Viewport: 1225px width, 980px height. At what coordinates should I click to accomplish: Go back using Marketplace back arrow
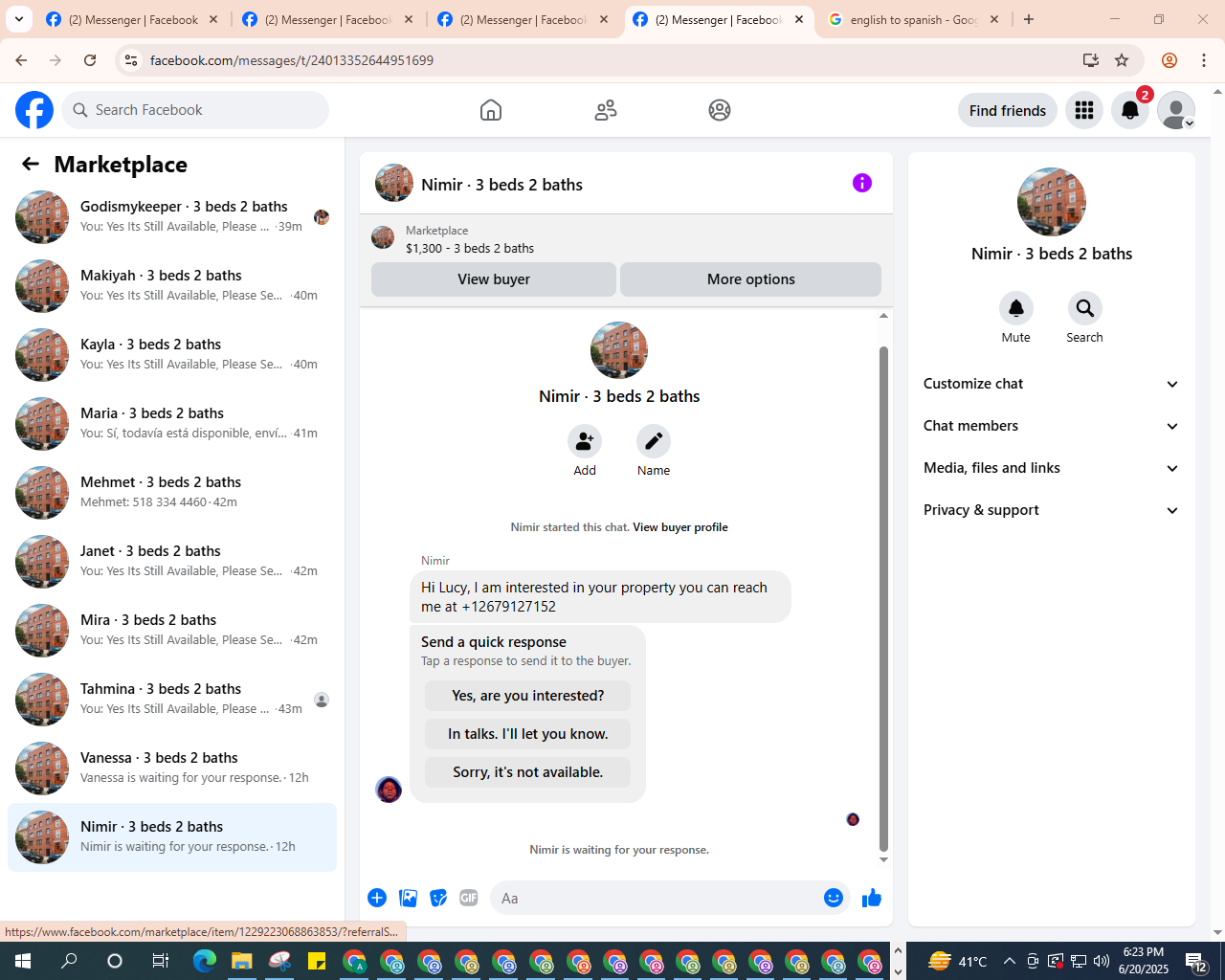(x=31, y=164)
